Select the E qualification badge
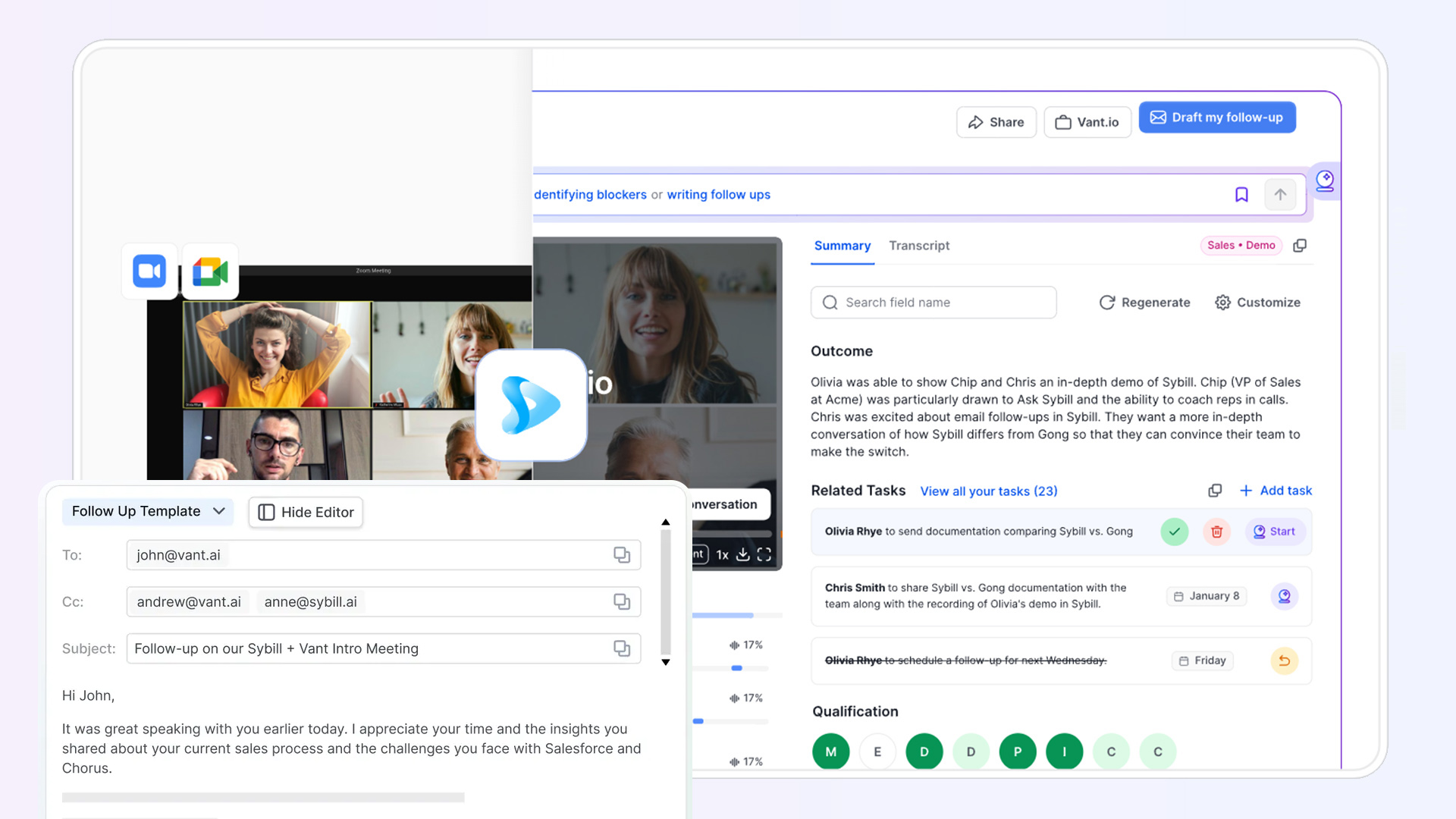The height and width of the screenshot is (819, 1456). click(x=877, y=752)
